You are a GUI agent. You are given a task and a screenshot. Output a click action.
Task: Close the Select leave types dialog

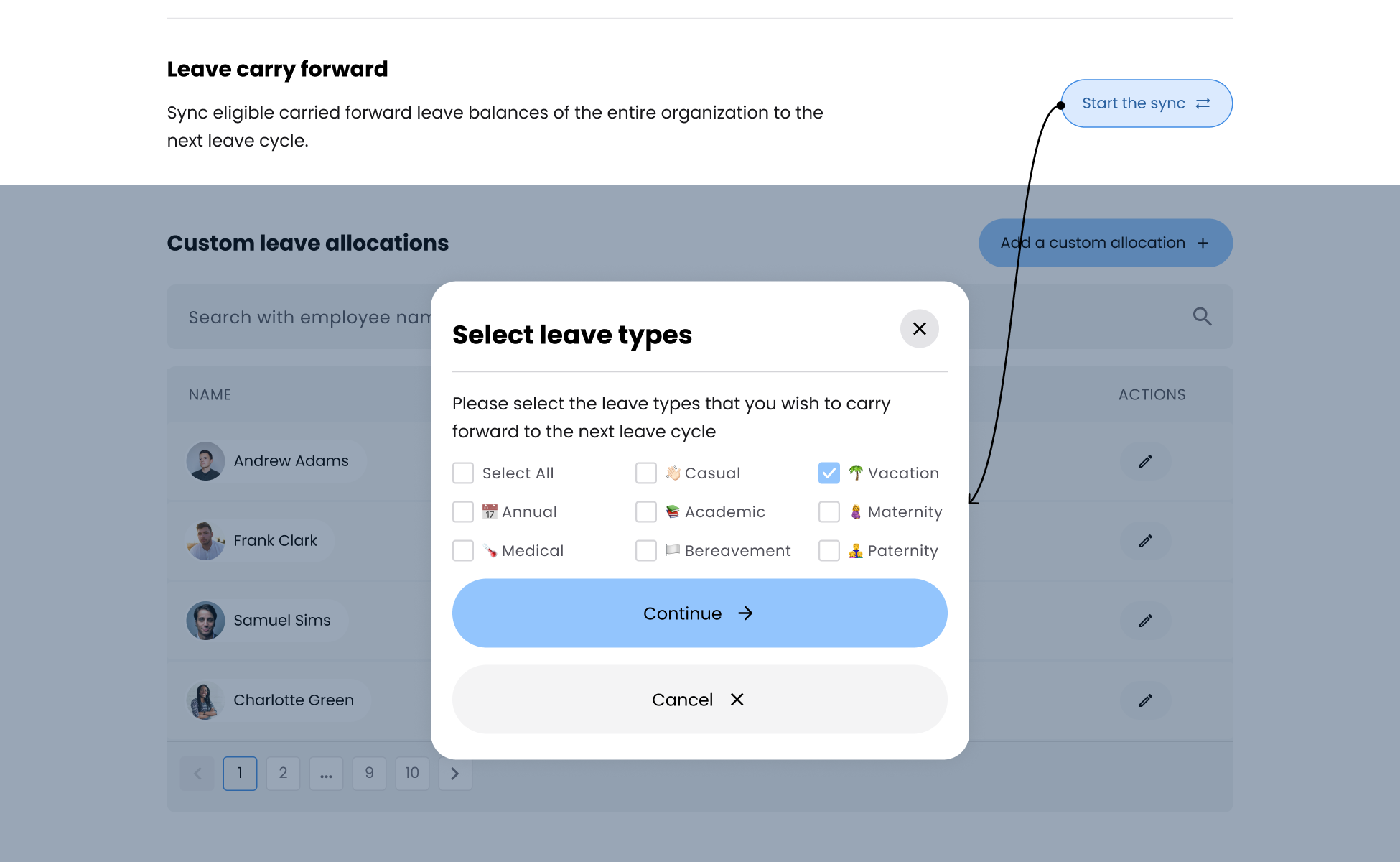[x=919, y=328]
